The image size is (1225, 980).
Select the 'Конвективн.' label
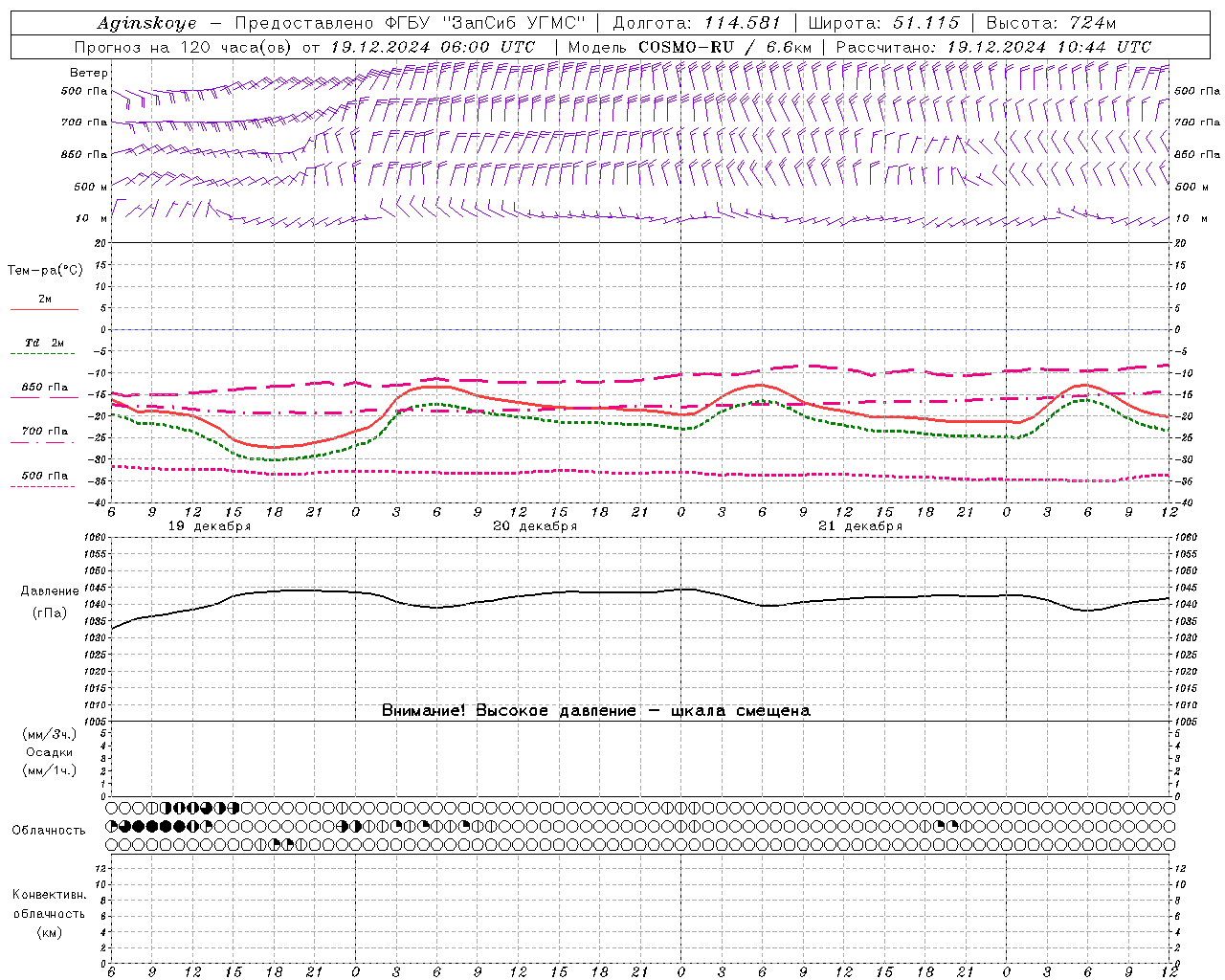pos(49,895)
